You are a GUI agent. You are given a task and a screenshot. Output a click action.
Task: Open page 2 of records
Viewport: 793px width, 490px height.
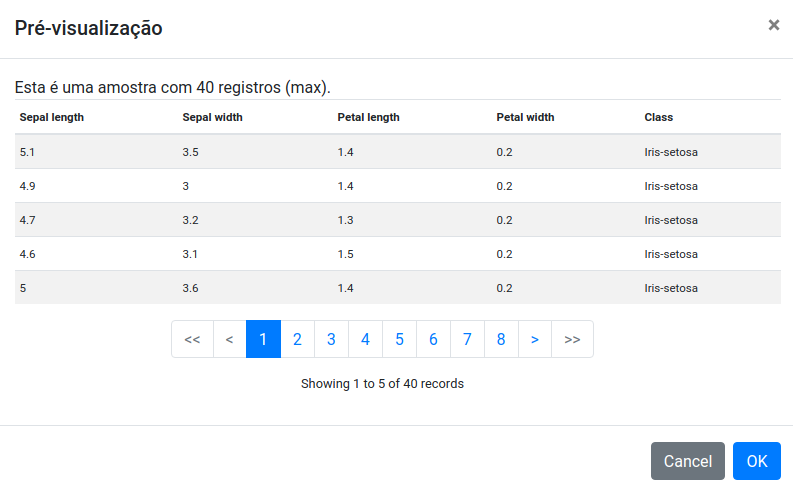(x=297, y=339)
